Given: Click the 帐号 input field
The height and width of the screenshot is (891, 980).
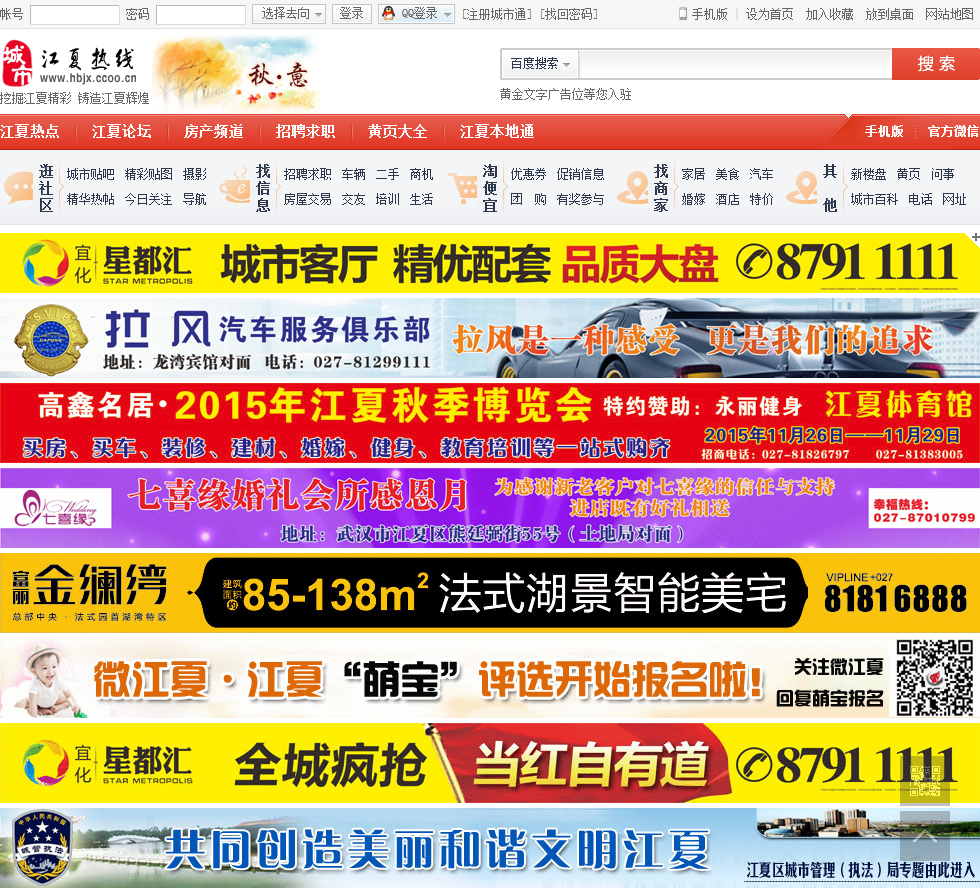Looking at the screenshot, I should (74, 14).
